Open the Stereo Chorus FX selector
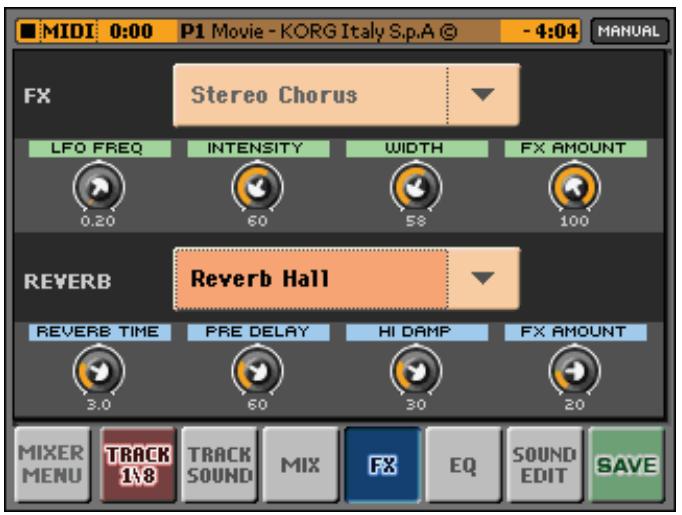The image size is (682, 515). pos(310,95)
